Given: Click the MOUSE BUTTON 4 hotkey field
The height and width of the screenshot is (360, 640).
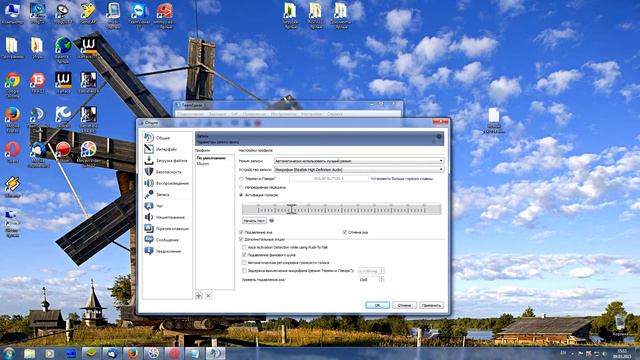Looking at the screenshot, I should tap(329, 179).
